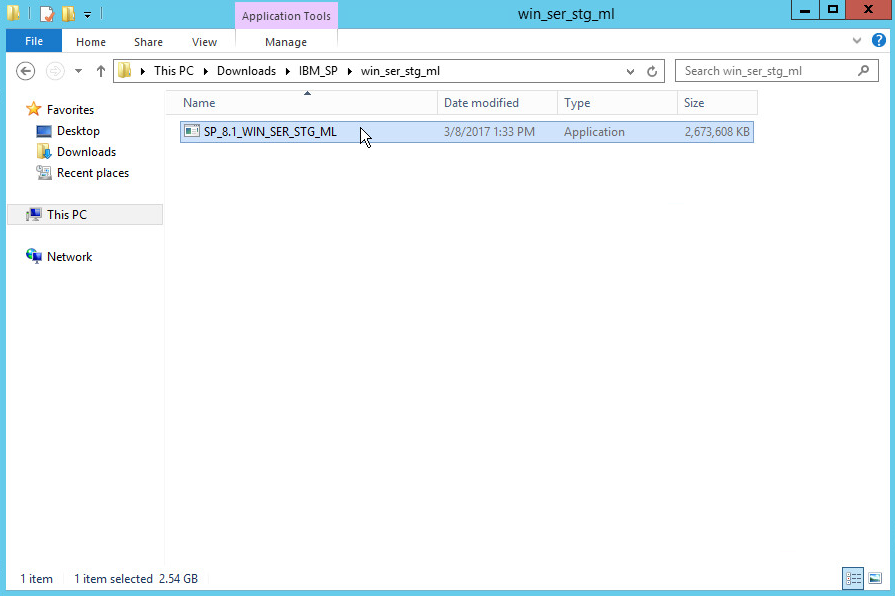Image resolution: width=895 pixels, height=596 pixels.
Task: Click the search magnifier icon
Action: [864, 71]
